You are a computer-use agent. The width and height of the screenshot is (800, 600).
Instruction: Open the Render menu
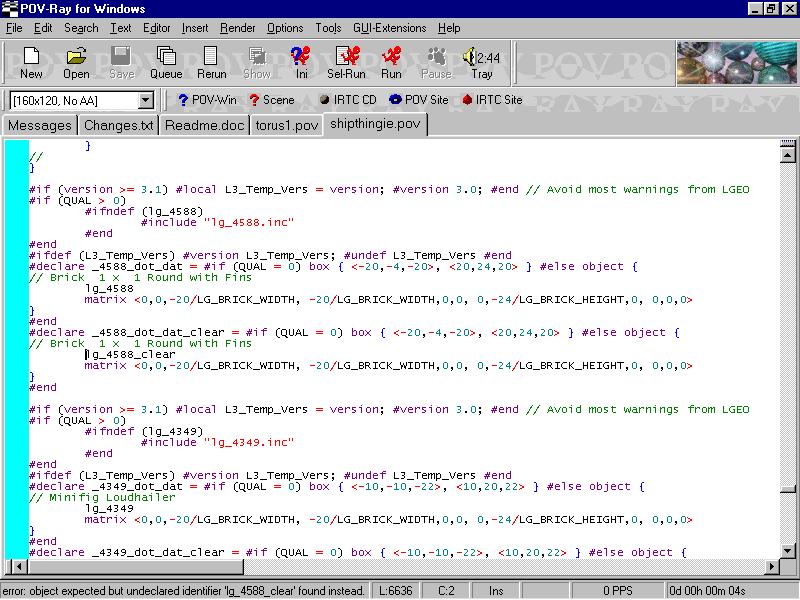(237, 28)
